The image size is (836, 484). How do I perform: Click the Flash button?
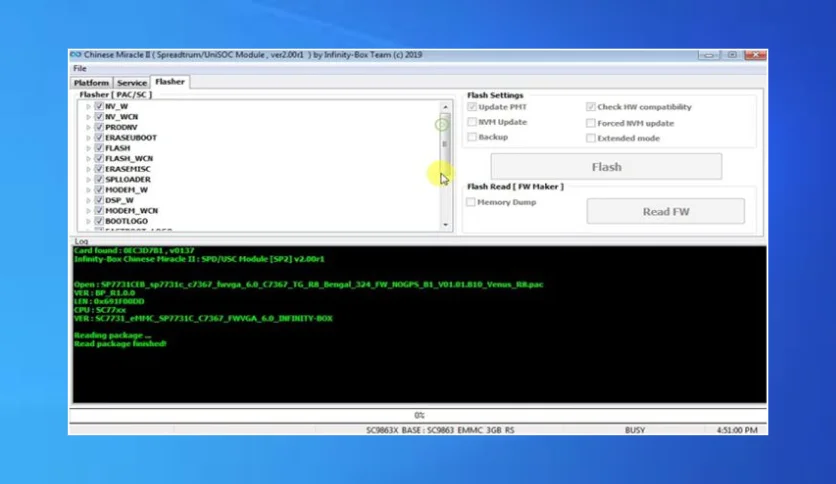[606, 167]
